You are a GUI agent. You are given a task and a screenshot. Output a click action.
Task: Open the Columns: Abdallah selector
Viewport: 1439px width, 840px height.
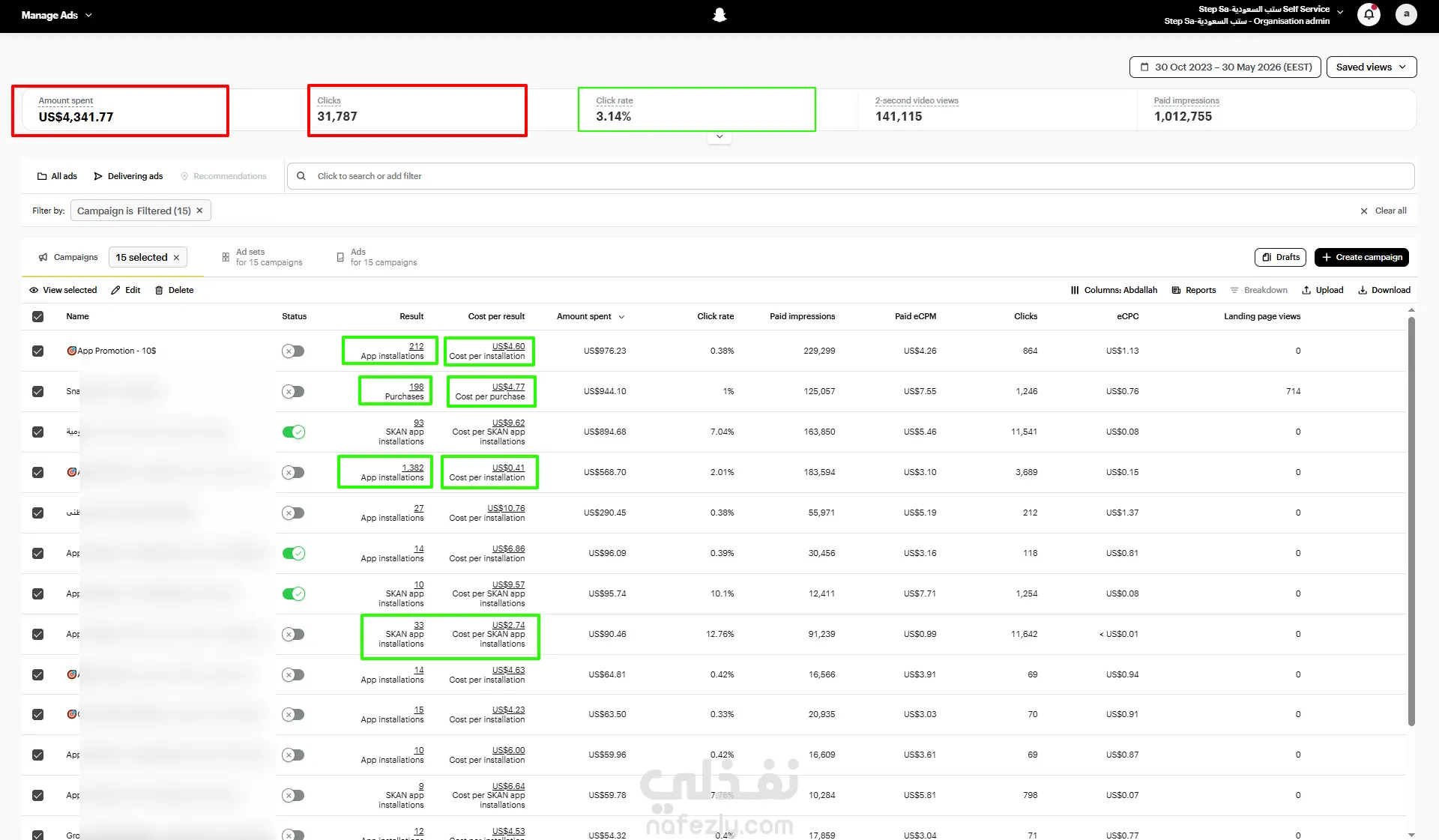point(1114,290)
